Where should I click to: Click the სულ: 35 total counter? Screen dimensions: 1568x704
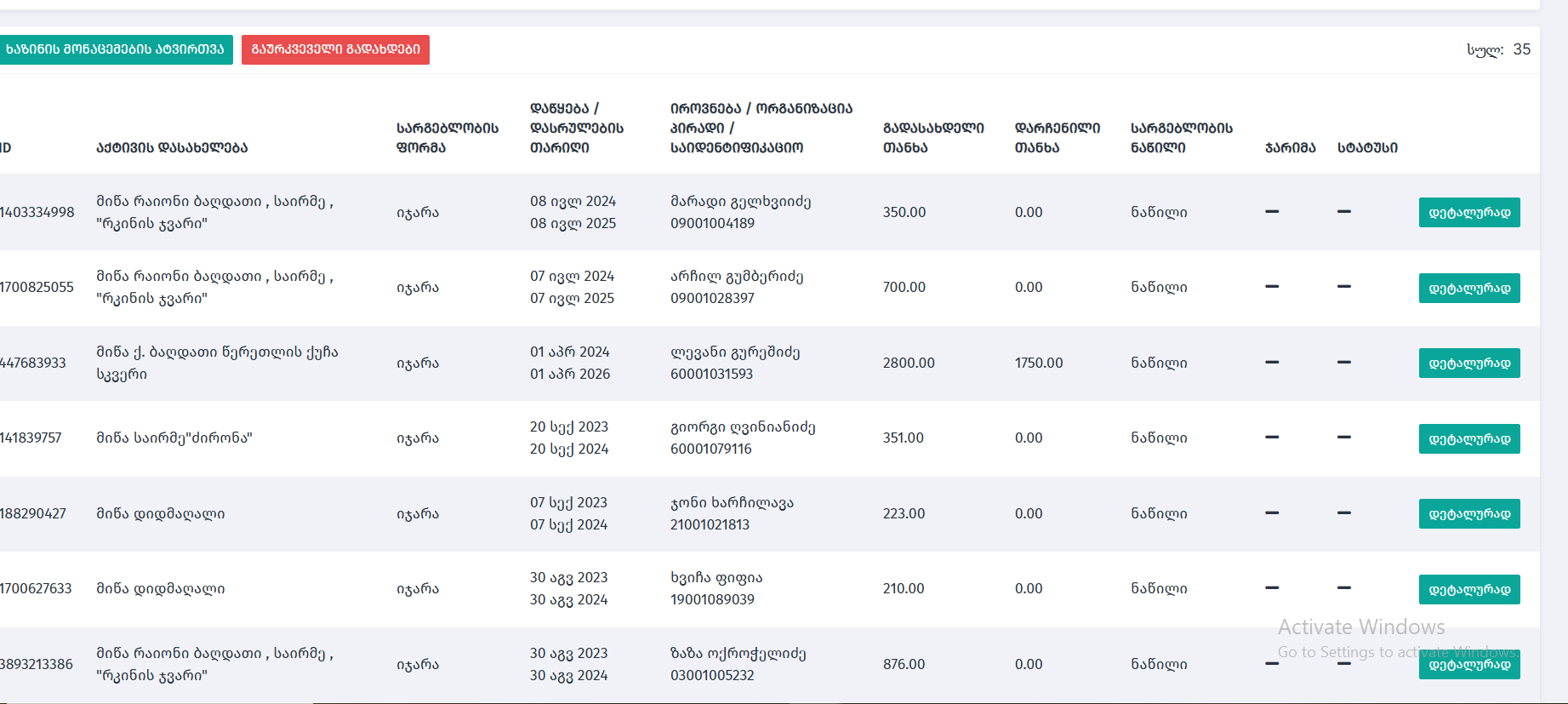coord(1497,49)
